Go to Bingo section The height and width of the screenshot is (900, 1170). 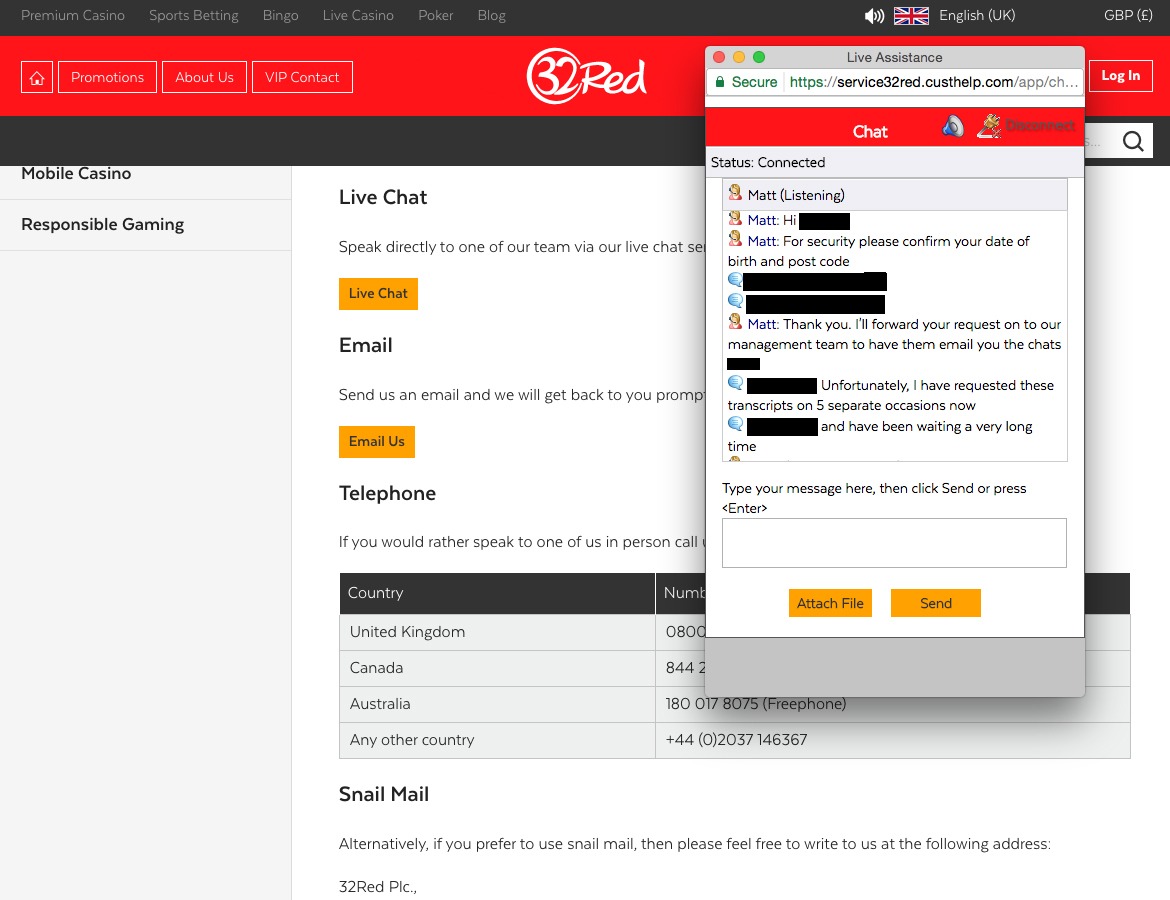(x=281, y=16)
